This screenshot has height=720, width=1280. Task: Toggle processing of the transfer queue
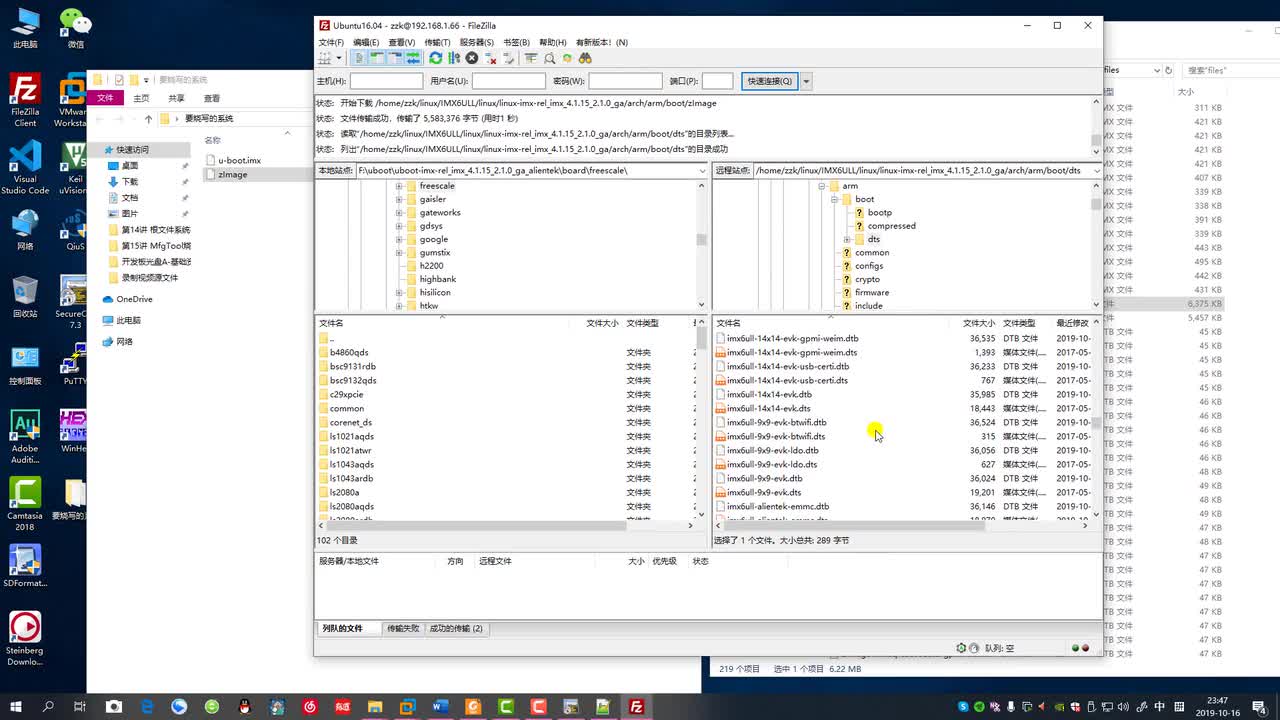453,58
